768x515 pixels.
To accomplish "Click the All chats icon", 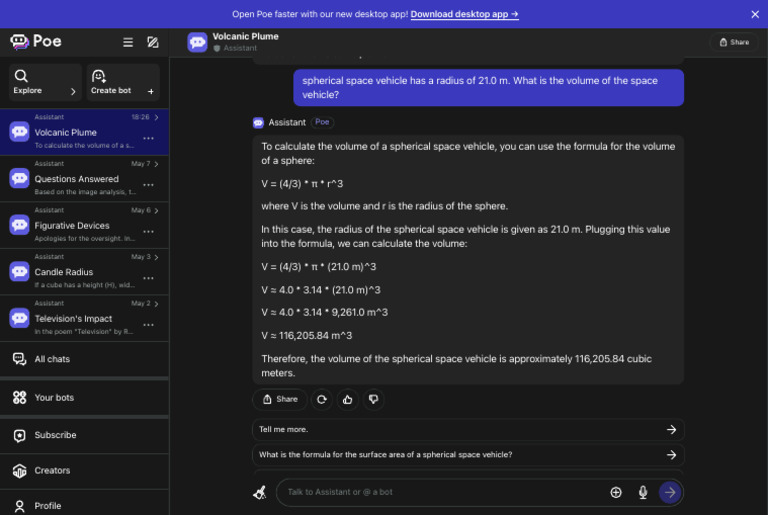I will [x=20, y=359].
